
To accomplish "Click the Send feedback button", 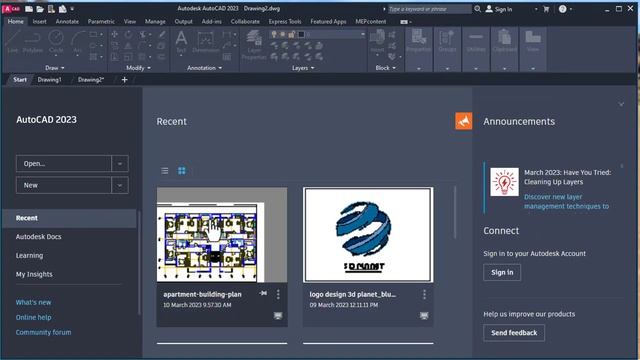I will tap(514, 333).
